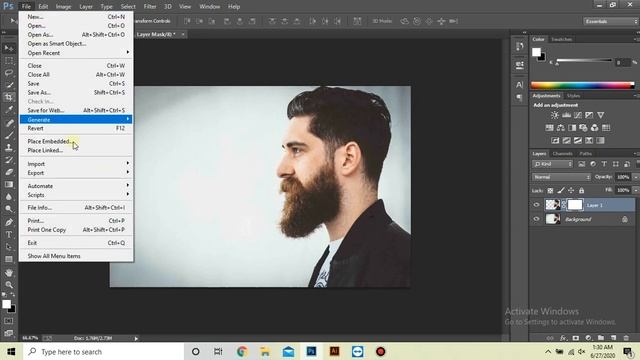Expand the Scripts submenu
This screenshot has width=640, height=360.
tap(76, 195)
